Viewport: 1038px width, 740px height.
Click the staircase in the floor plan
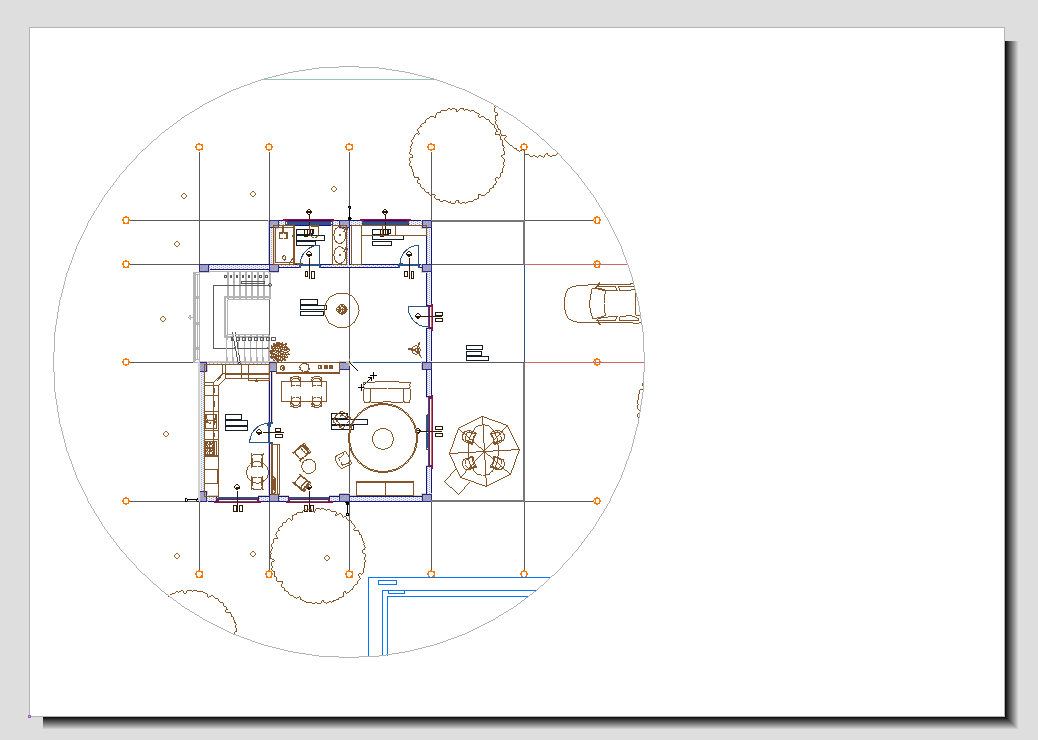tap(242, 318)
